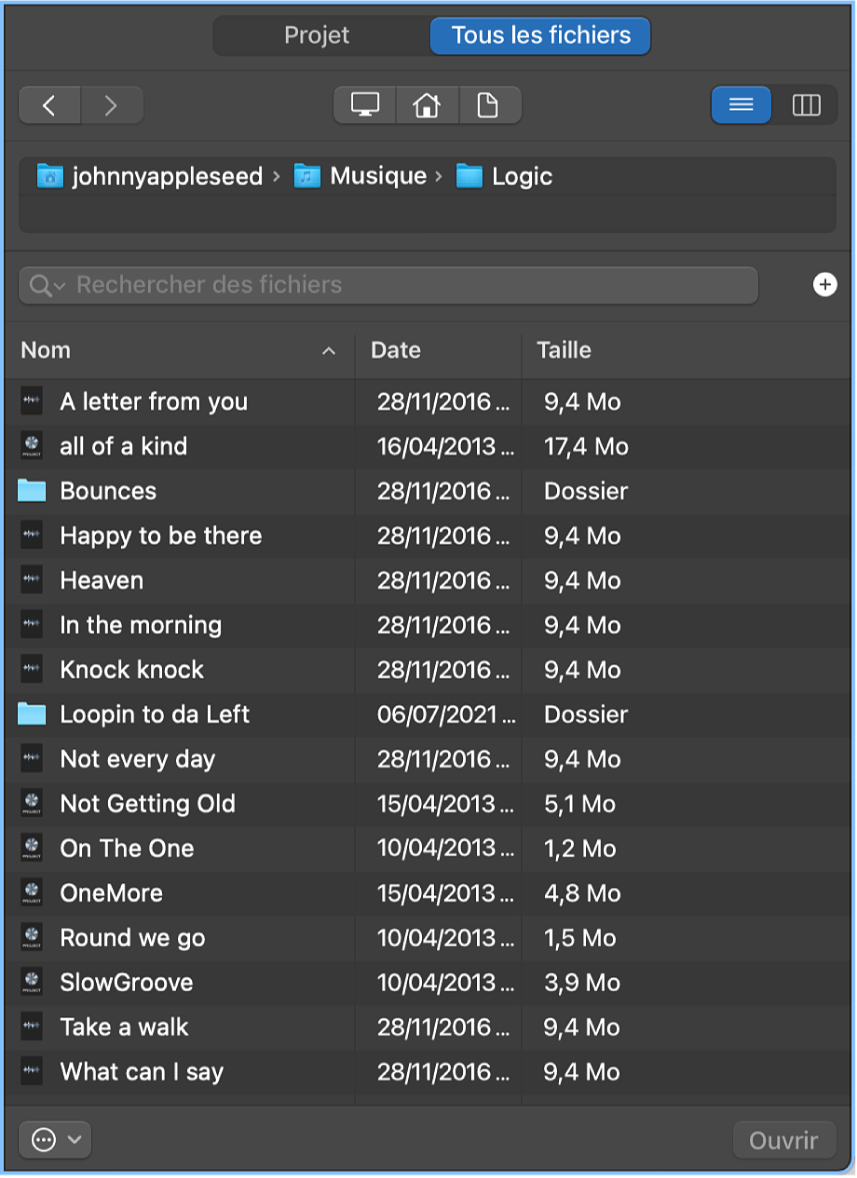Switch to column view
Screen dimensions: 857x1178
click(806, 105)
